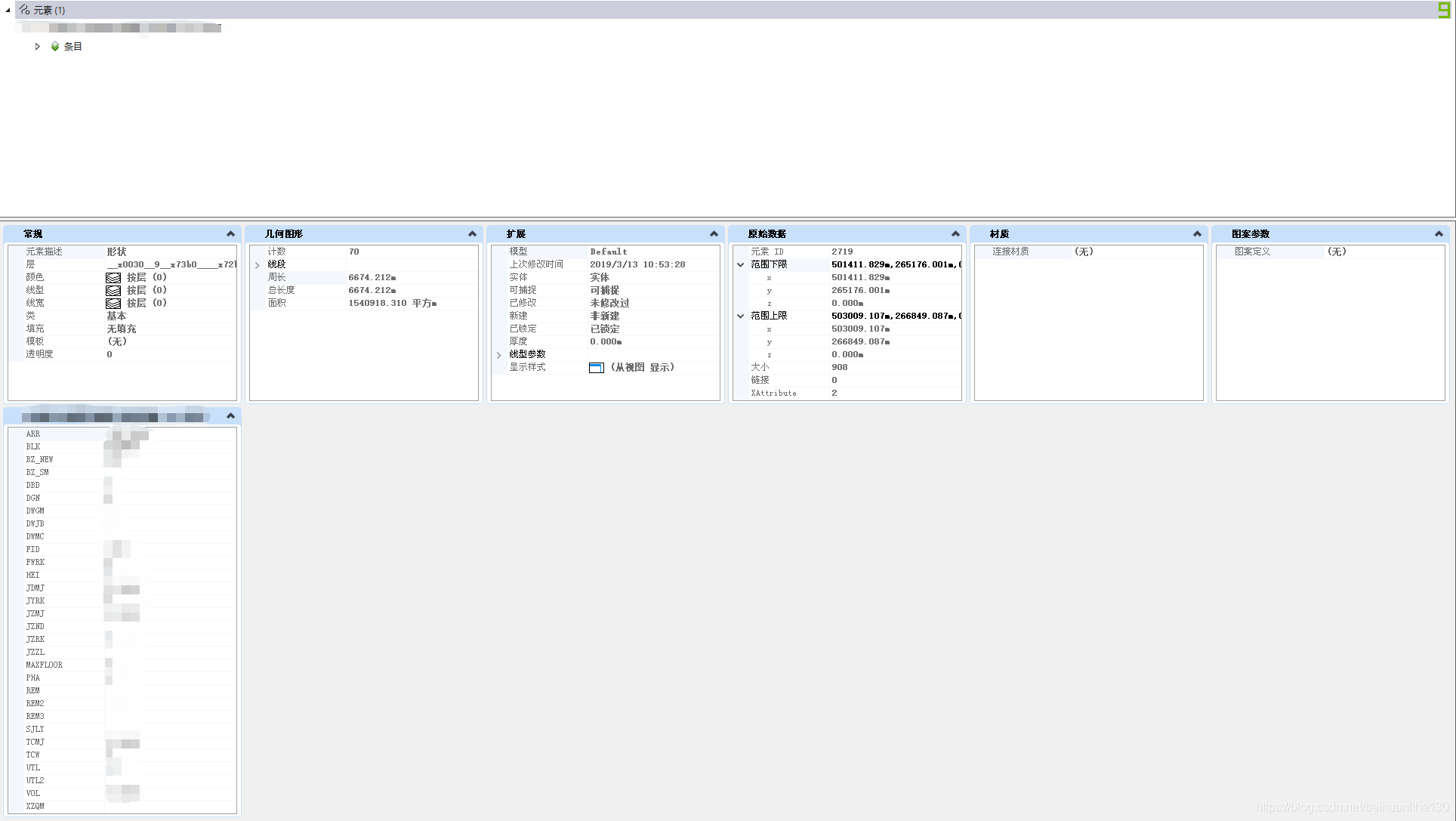Collapse the blurred custom attributes panel

coord(230,416)
